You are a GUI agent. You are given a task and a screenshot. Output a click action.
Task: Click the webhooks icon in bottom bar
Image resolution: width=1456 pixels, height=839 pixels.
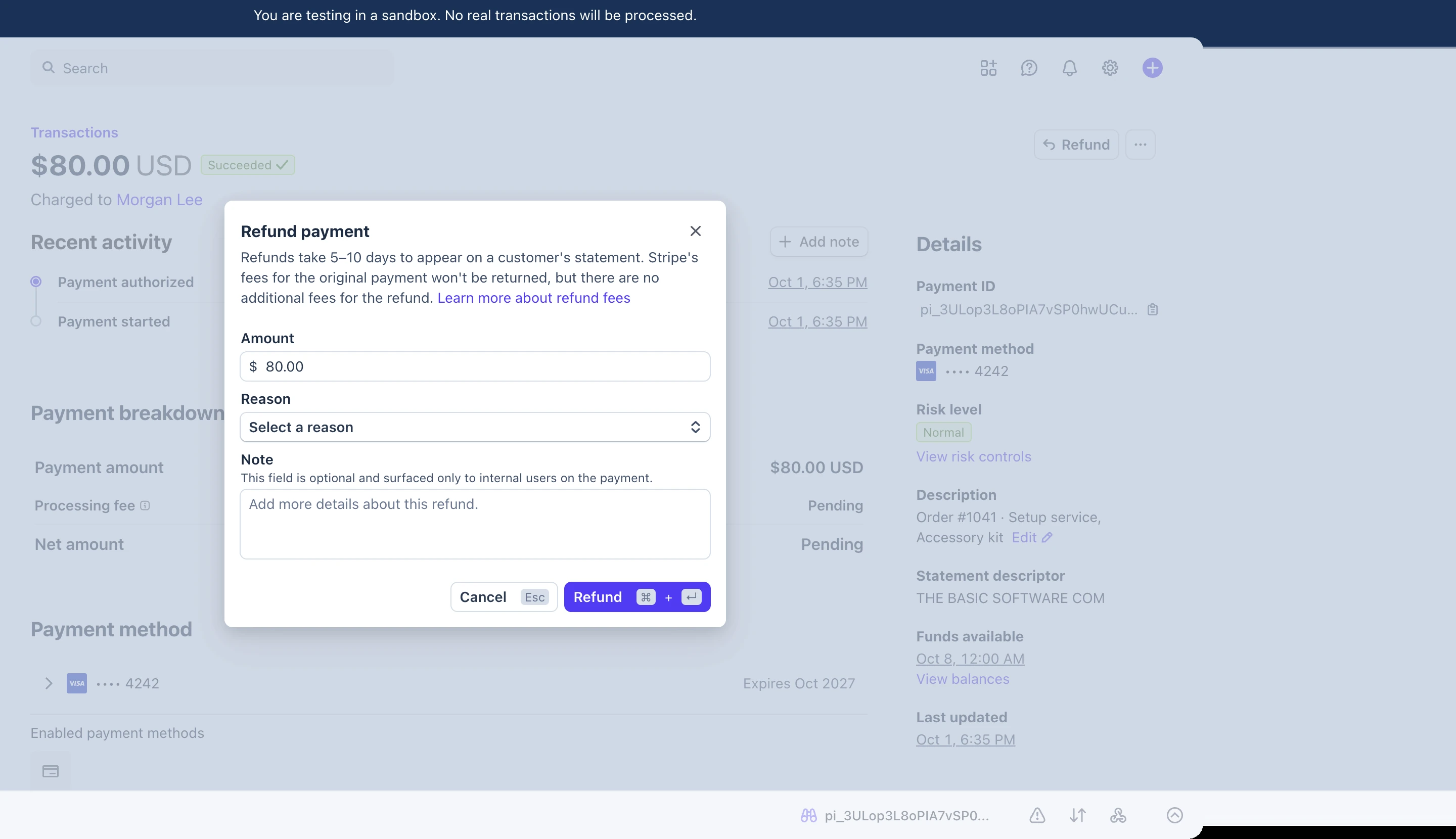[x=1118, y=815]
